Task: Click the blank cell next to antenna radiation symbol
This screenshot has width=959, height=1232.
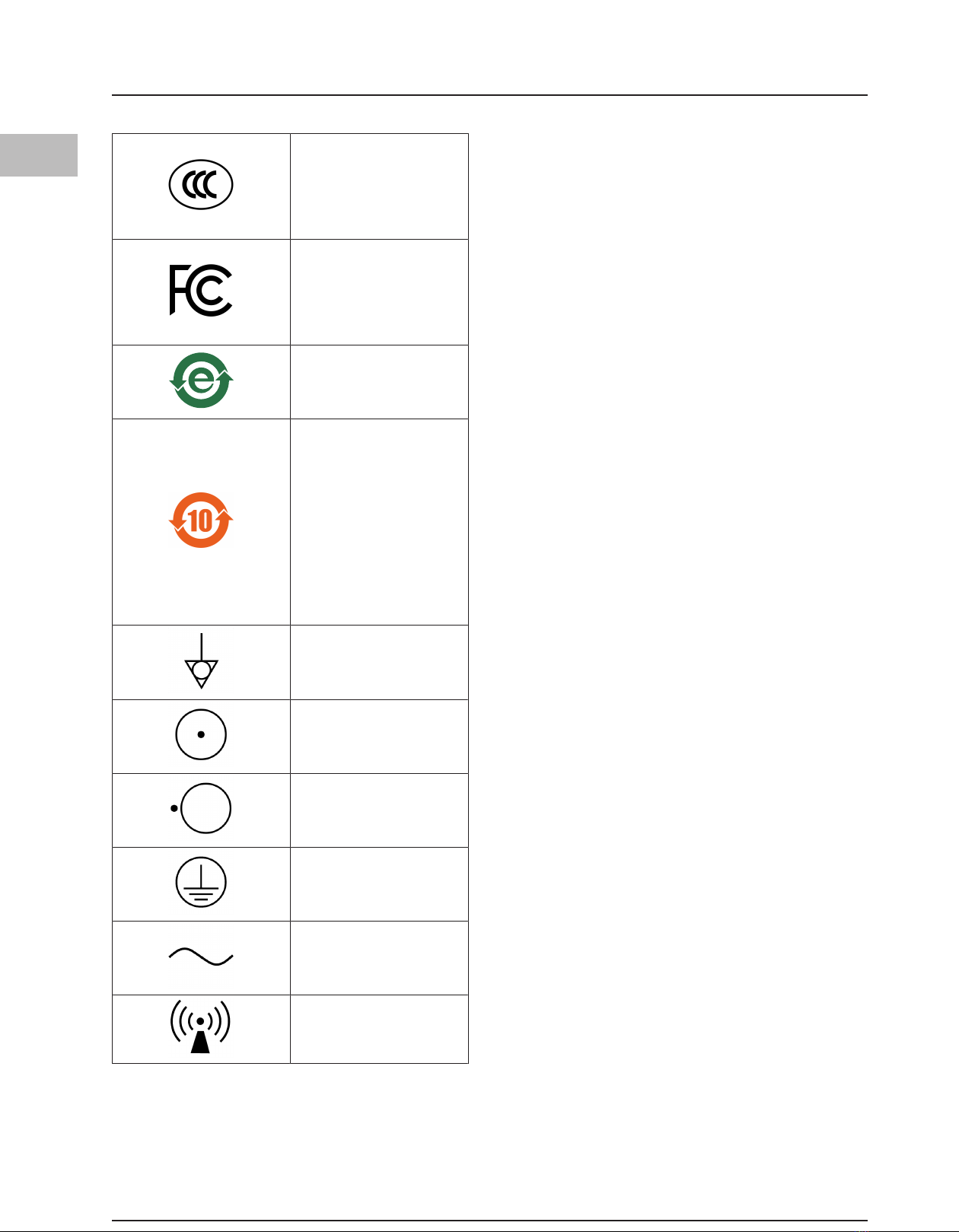Action: point(379,1029)
